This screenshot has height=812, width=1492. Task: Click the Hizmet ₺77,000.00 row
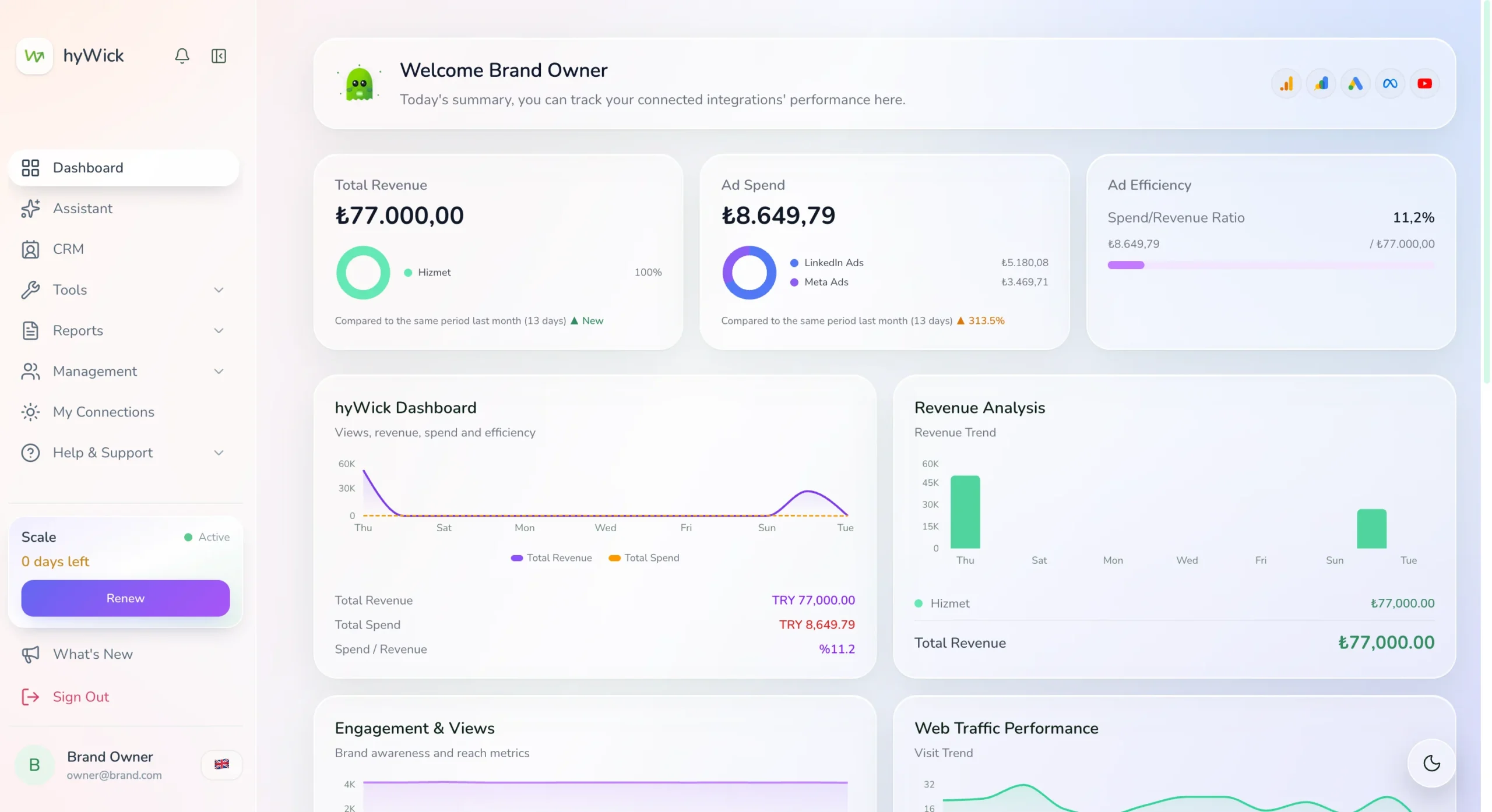point(1174,603)
